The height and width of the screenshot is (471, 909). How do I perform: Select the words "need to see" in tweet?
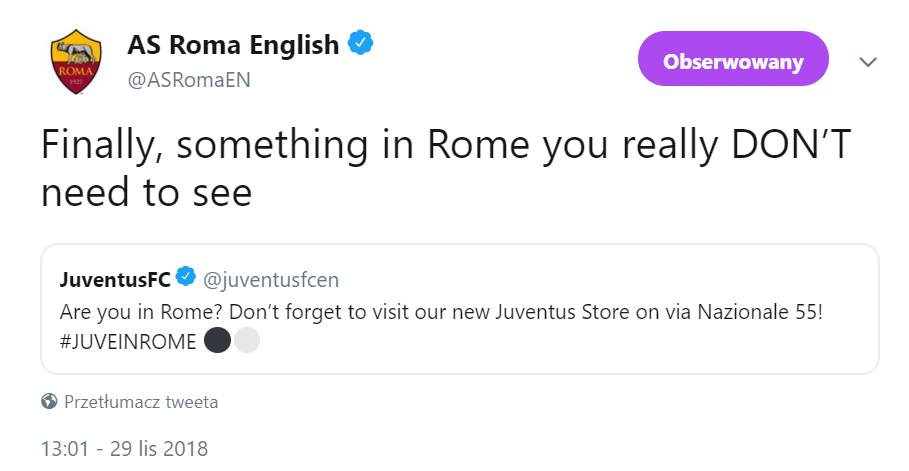(147, 193)
